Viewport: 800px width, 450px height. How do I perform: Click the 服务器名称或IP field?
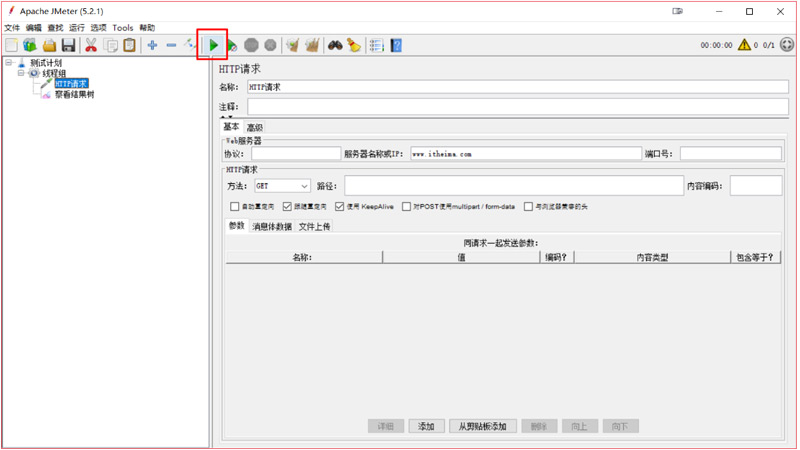click(x=526, y=154)
